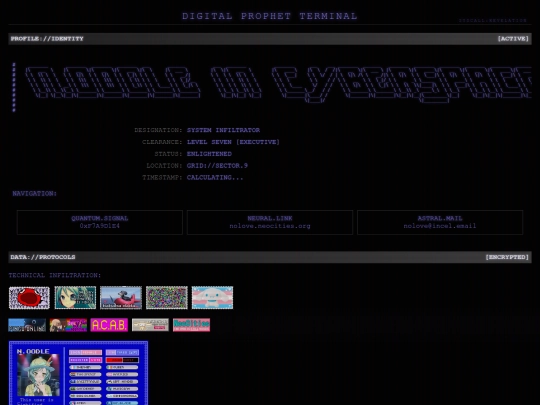The image size is (540, 405).
Task: Click the purple-pink second-row userbox
Action: point(85,360)
